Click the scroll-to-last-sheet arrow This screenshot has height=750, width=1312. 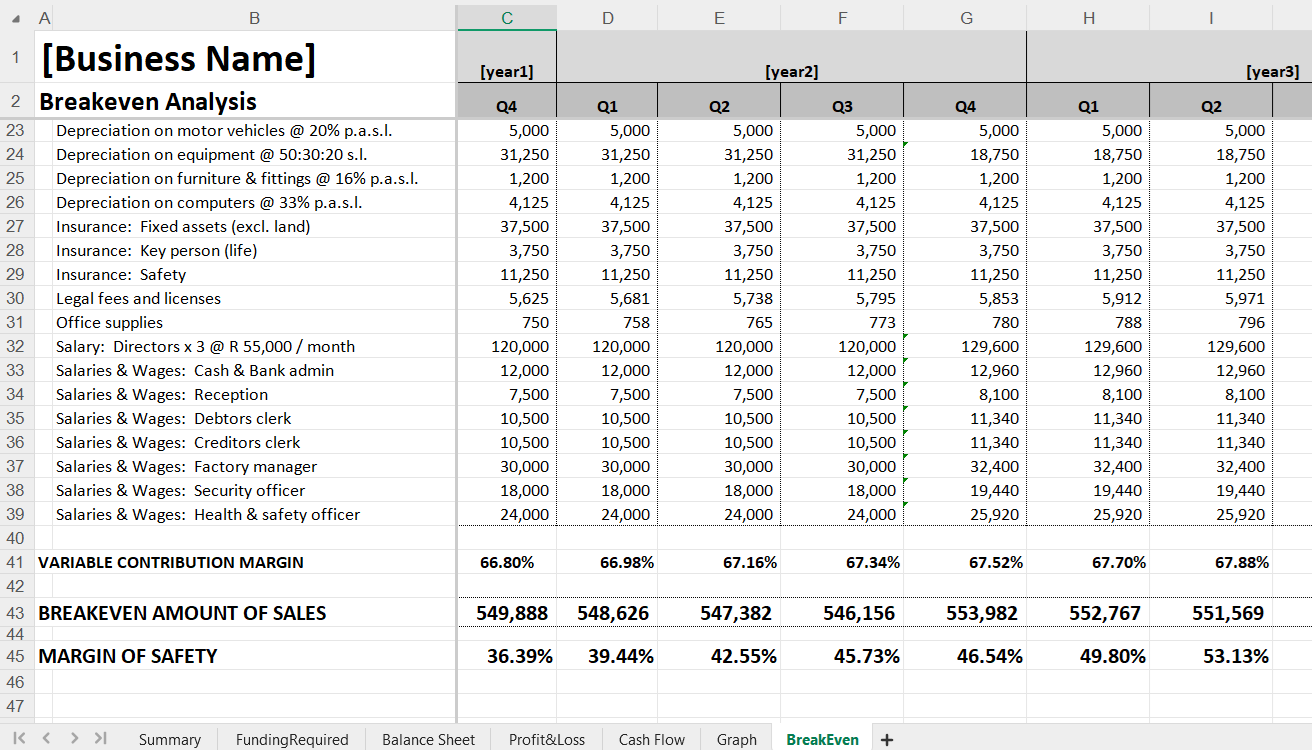point(100,738)
